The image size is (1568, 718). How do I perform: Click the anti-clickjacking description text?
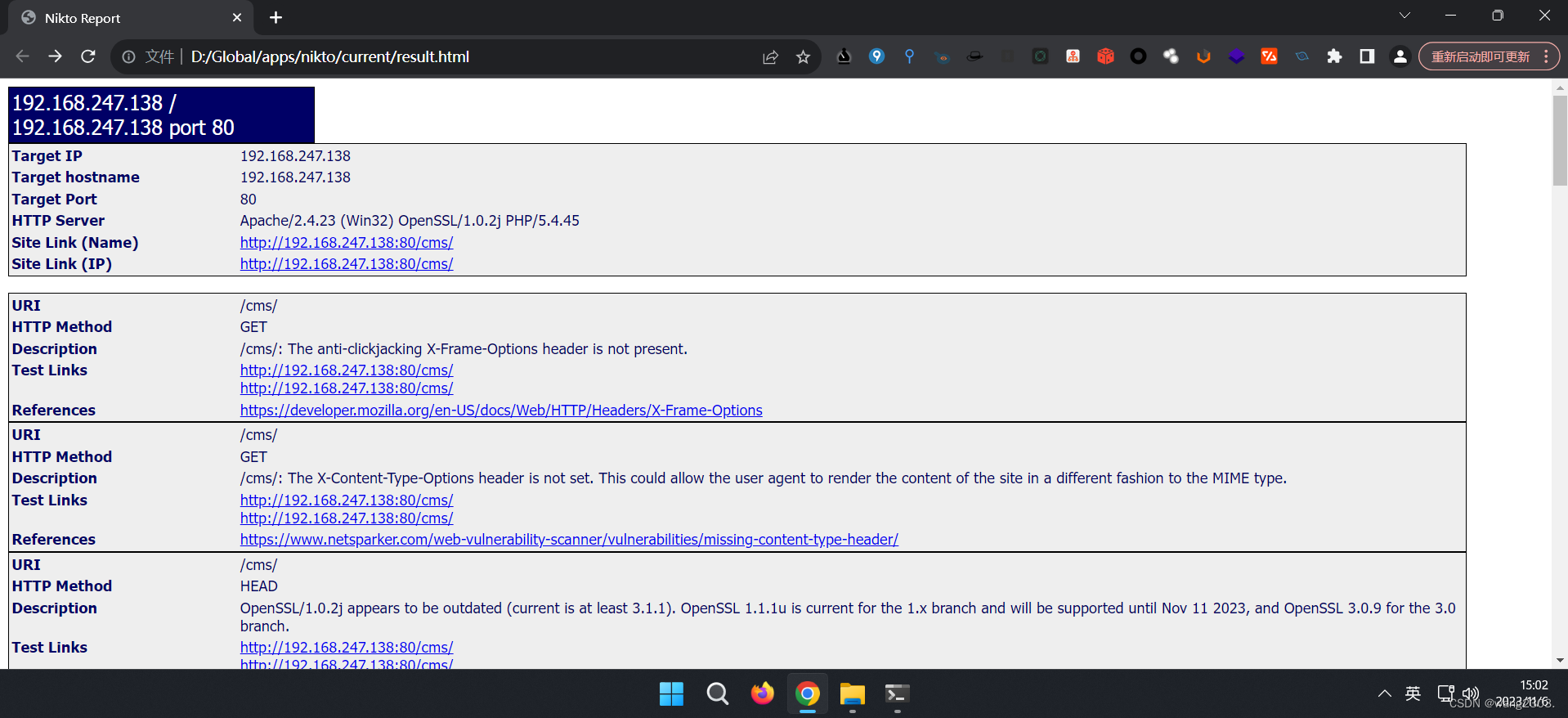[x=464, y=349]
